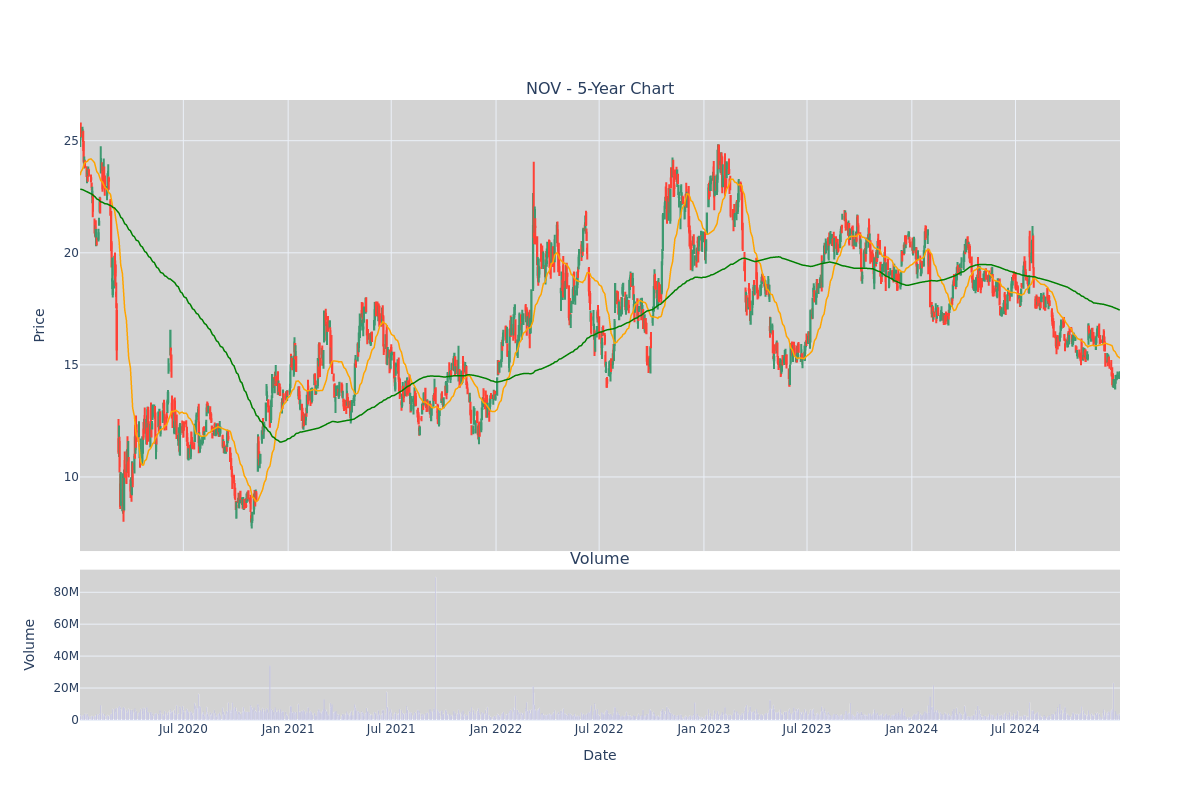Select the "80M" volume tick label
1200x800 pixels.
[66, 592]
